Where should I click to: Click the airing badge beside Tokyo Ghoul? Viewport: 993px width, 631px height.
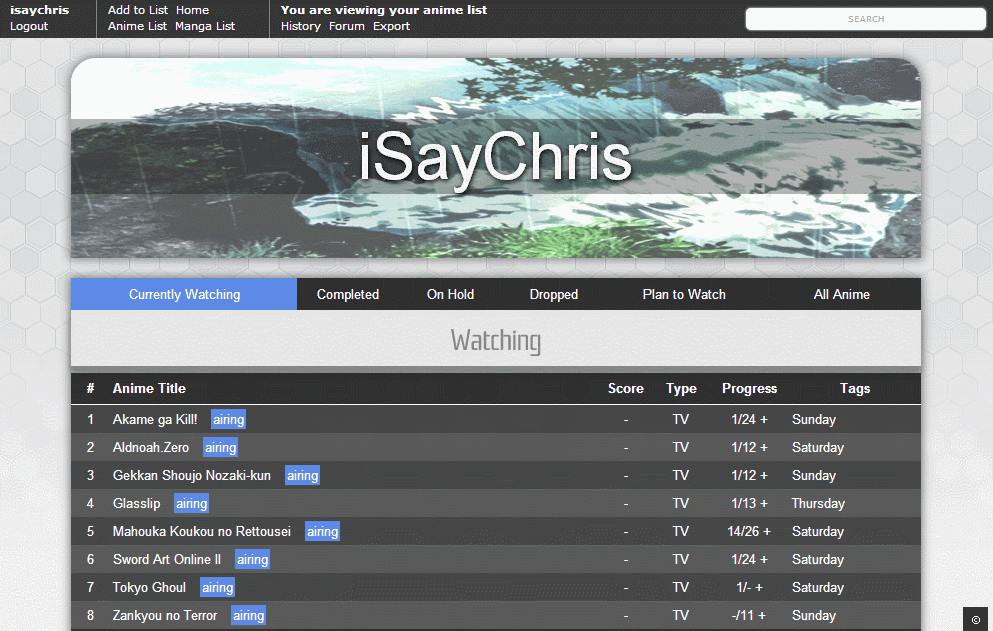point(217,588)
